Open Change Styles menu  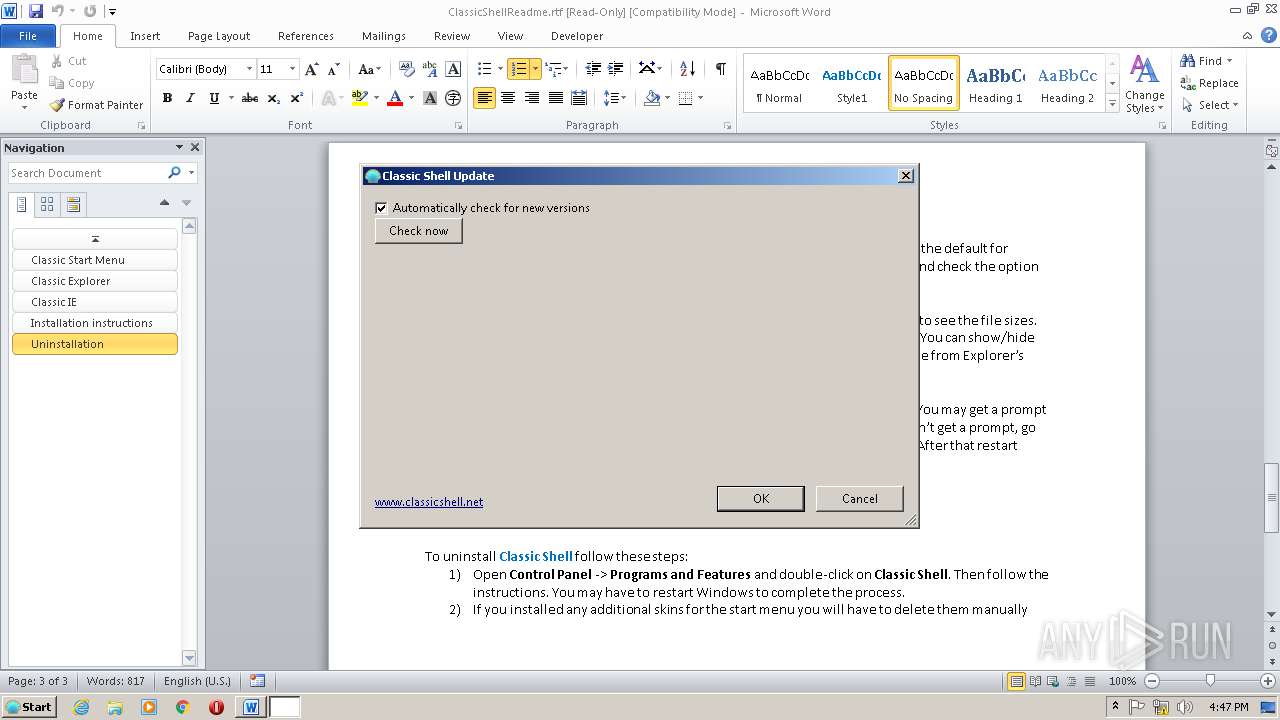coord(1144,85)
